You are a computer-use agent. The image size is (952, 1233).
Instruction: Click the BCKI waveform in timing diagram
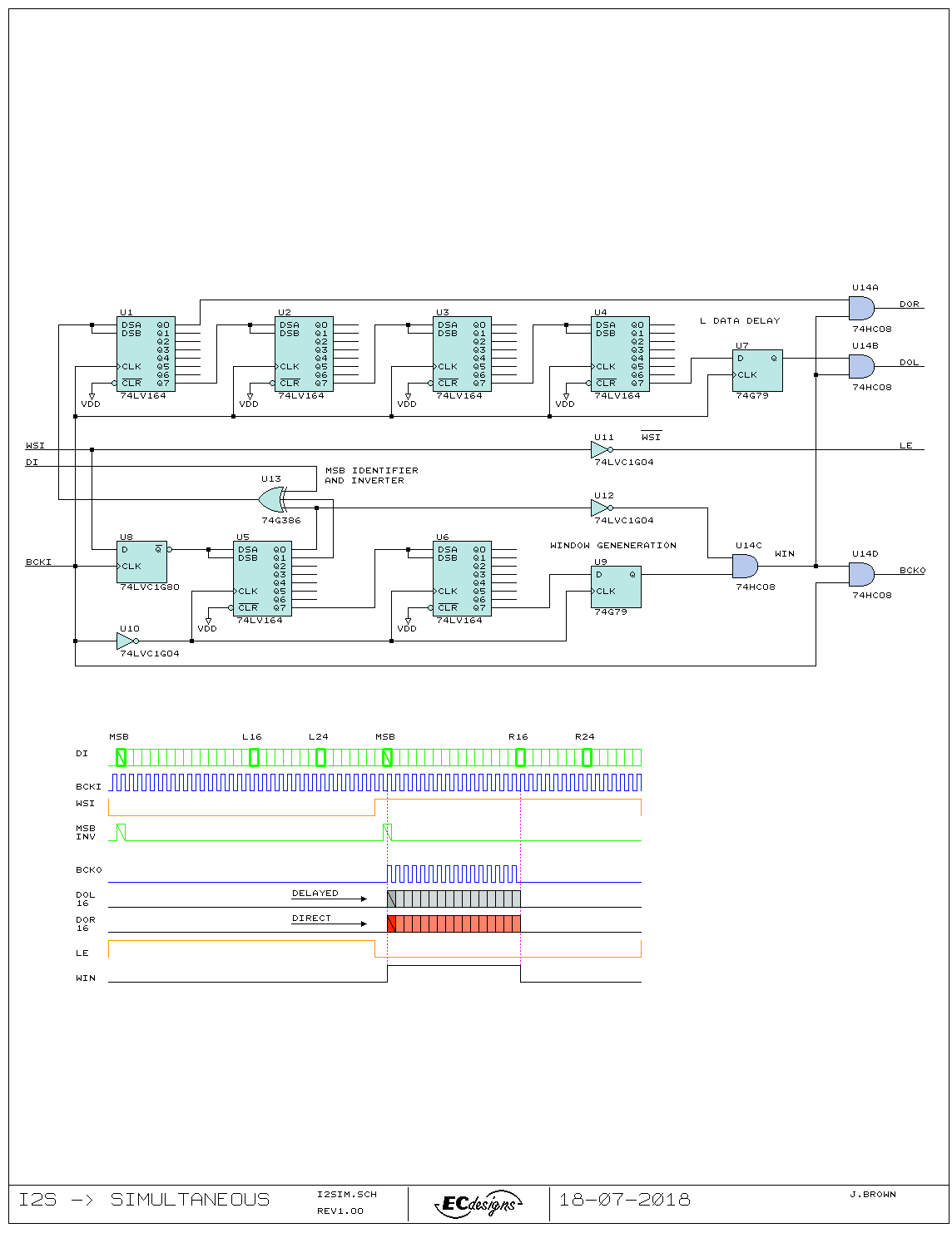[375, 782]
